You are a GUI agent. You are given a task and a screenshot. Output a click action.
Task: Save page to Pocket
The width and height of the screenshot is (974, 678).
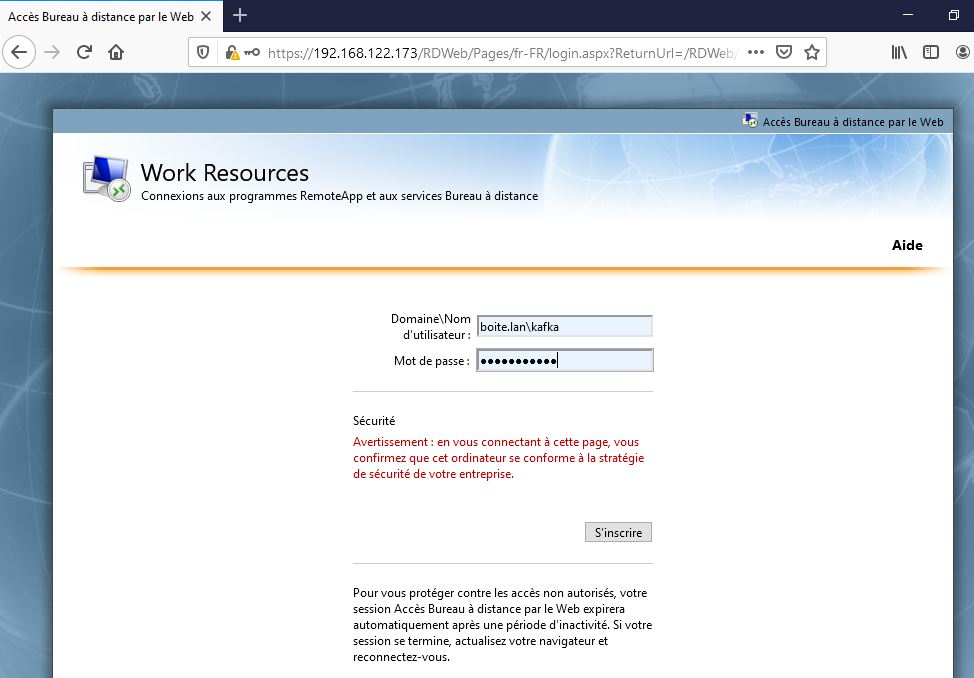pos(785,52)
